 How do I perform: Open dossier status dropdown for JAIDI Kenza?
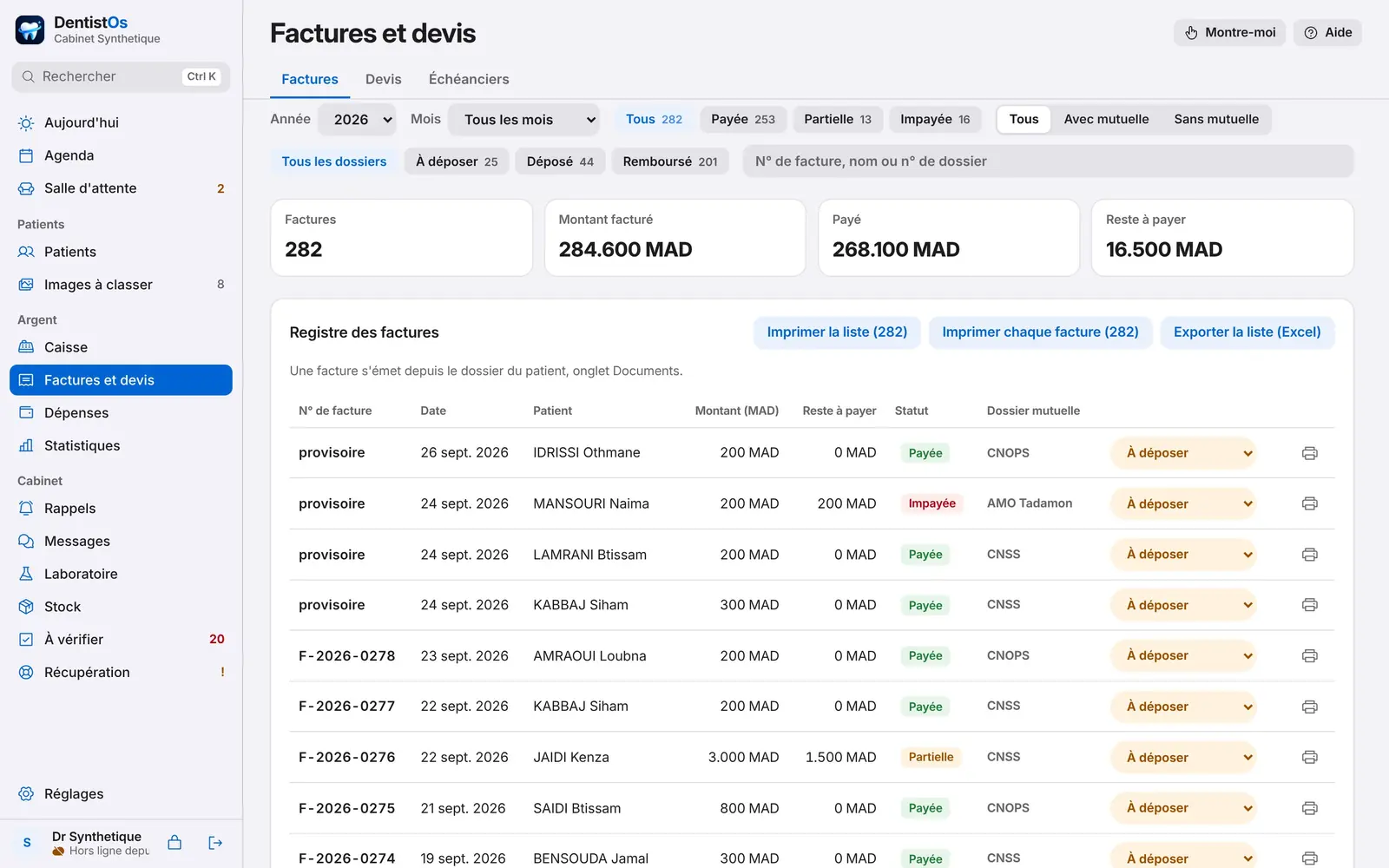point(1182,758)
